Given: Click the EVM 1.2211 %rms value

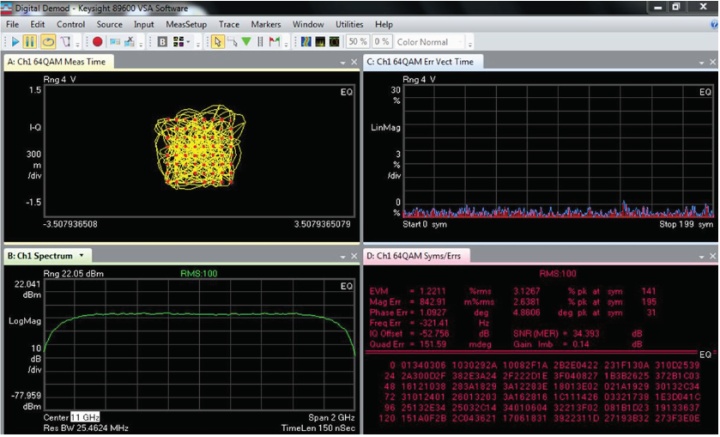Looking at the screenshot, I should (432, 291).
